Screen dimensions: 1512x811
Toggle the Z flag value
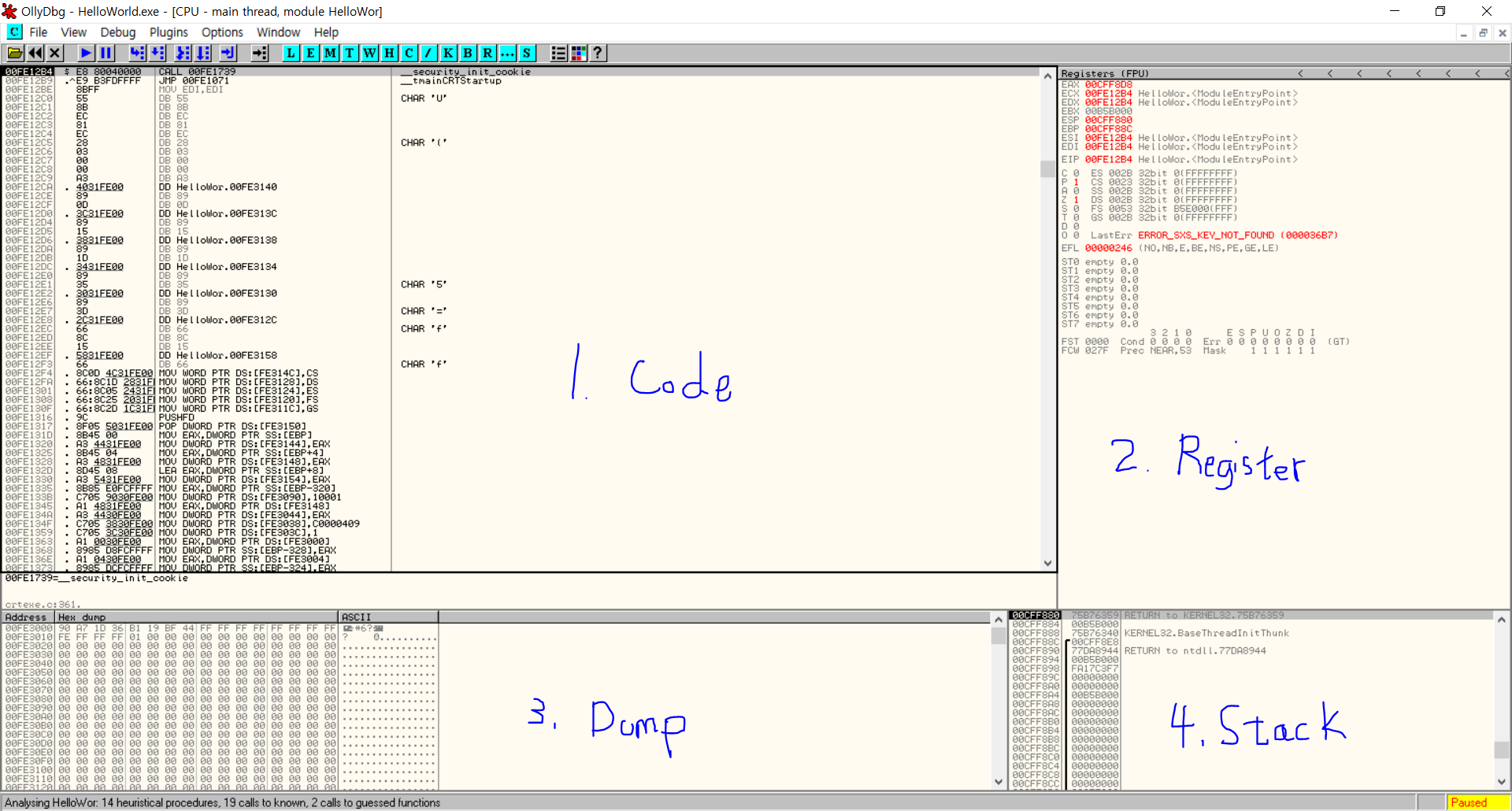tap(1077, 200)
